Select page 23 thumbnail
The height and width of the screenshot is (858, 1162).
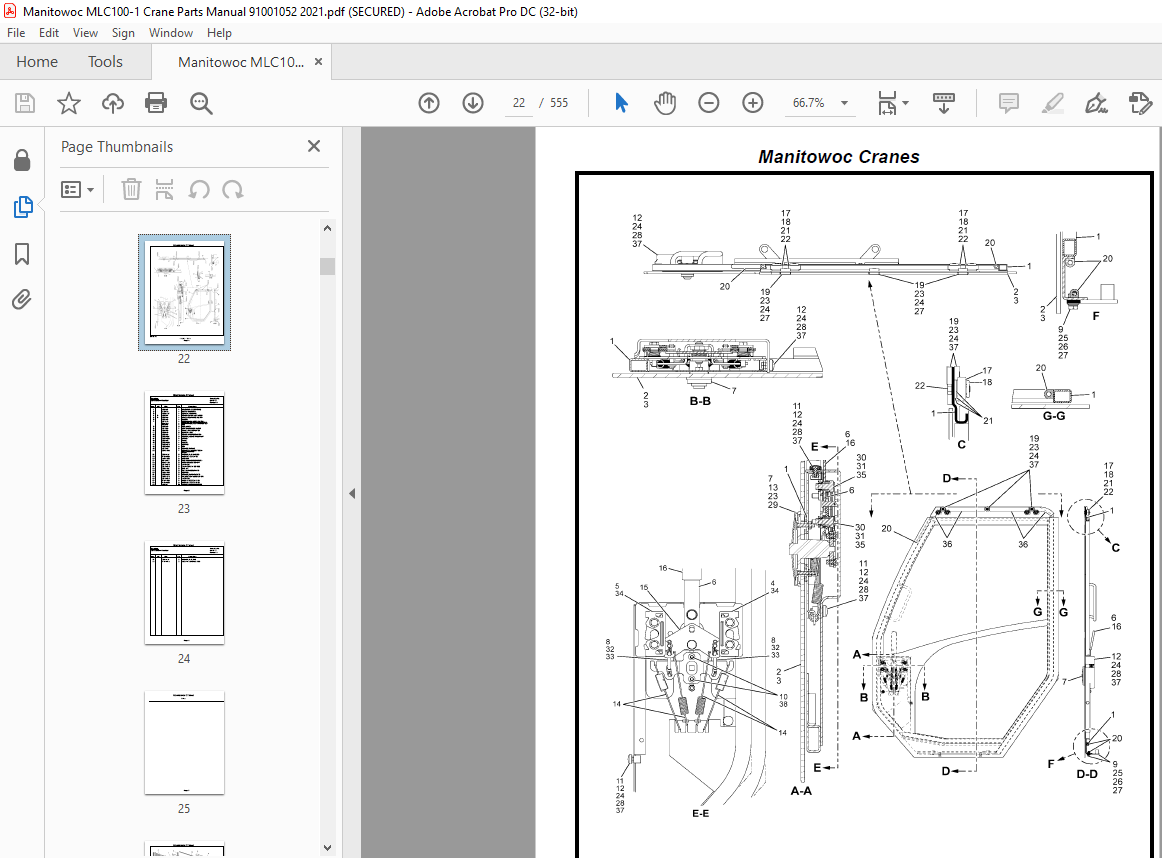[x=185, y=442]
